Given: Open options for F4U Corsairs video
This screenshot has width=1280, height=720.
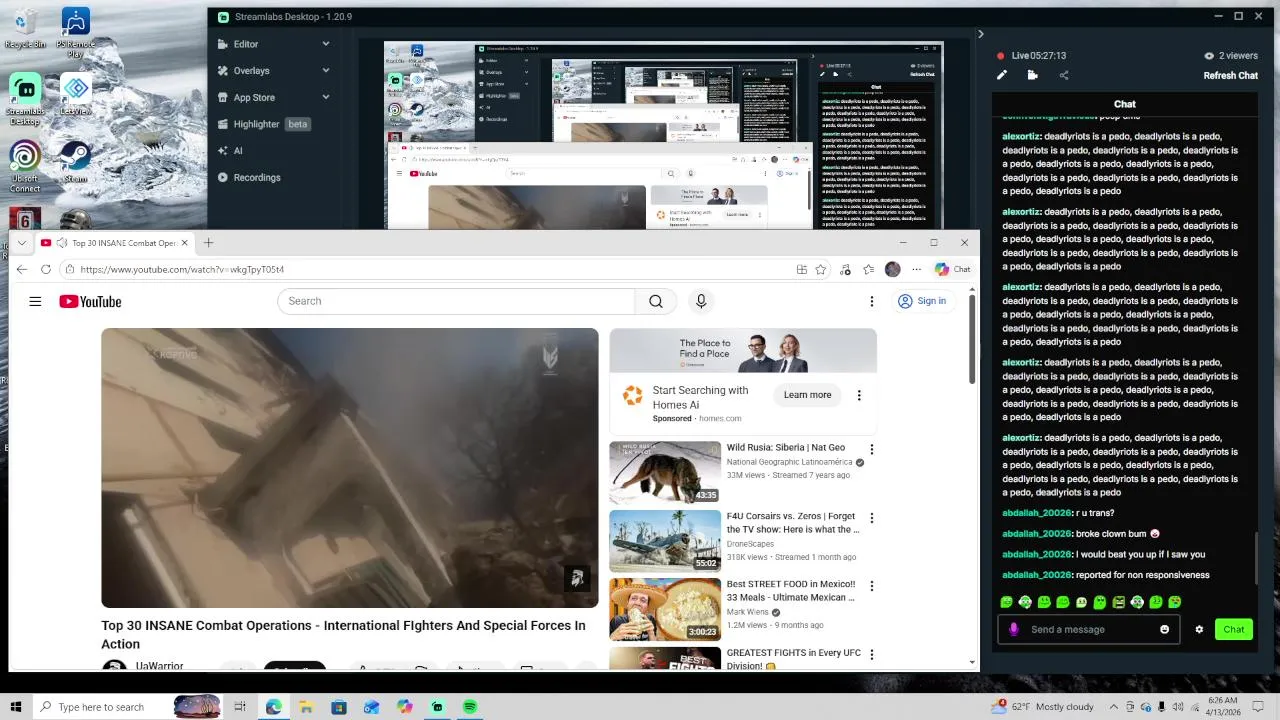Looking at the screenshot, I should (x=871, y=518).
